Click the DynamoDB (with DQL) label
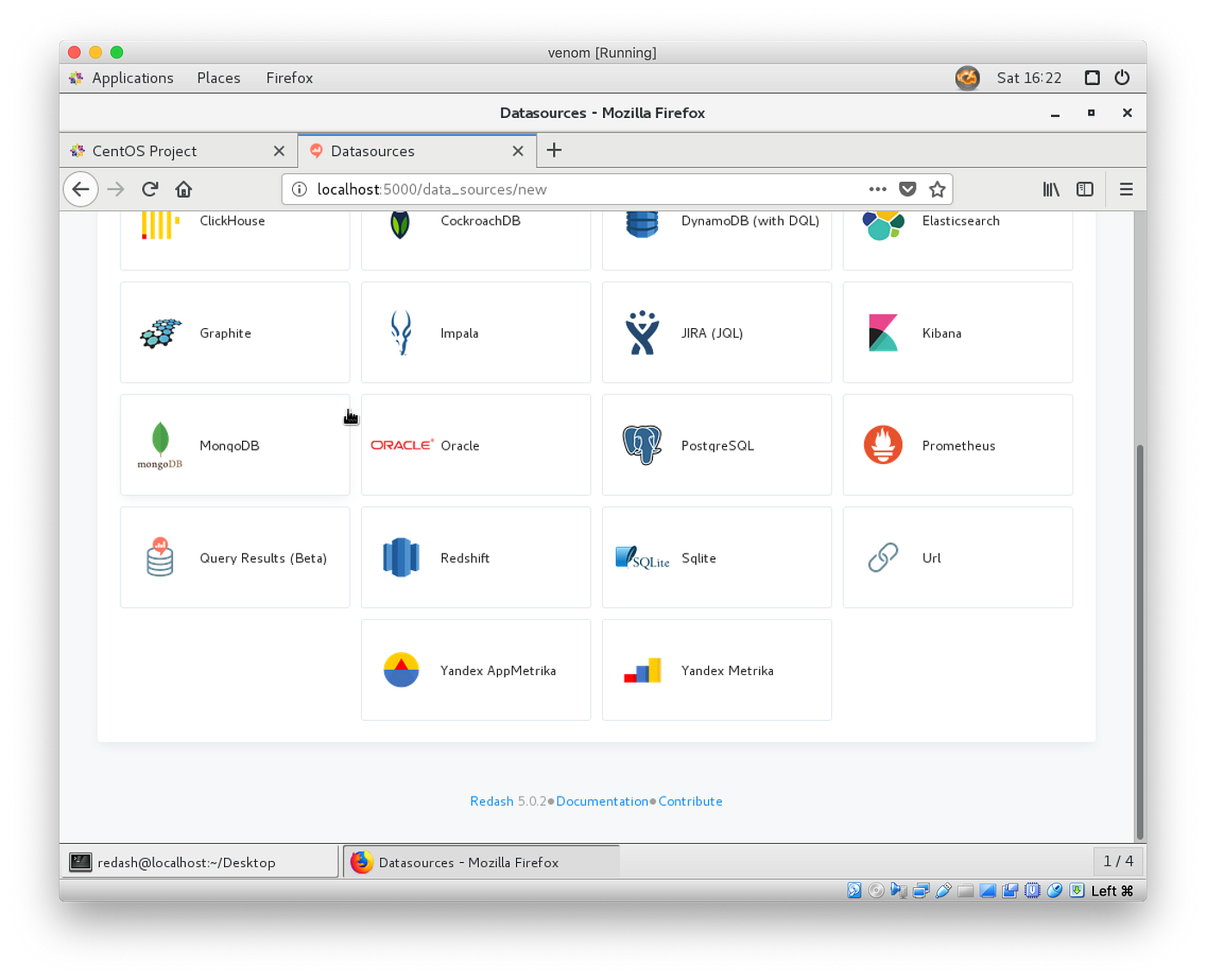 pos(750,220)
